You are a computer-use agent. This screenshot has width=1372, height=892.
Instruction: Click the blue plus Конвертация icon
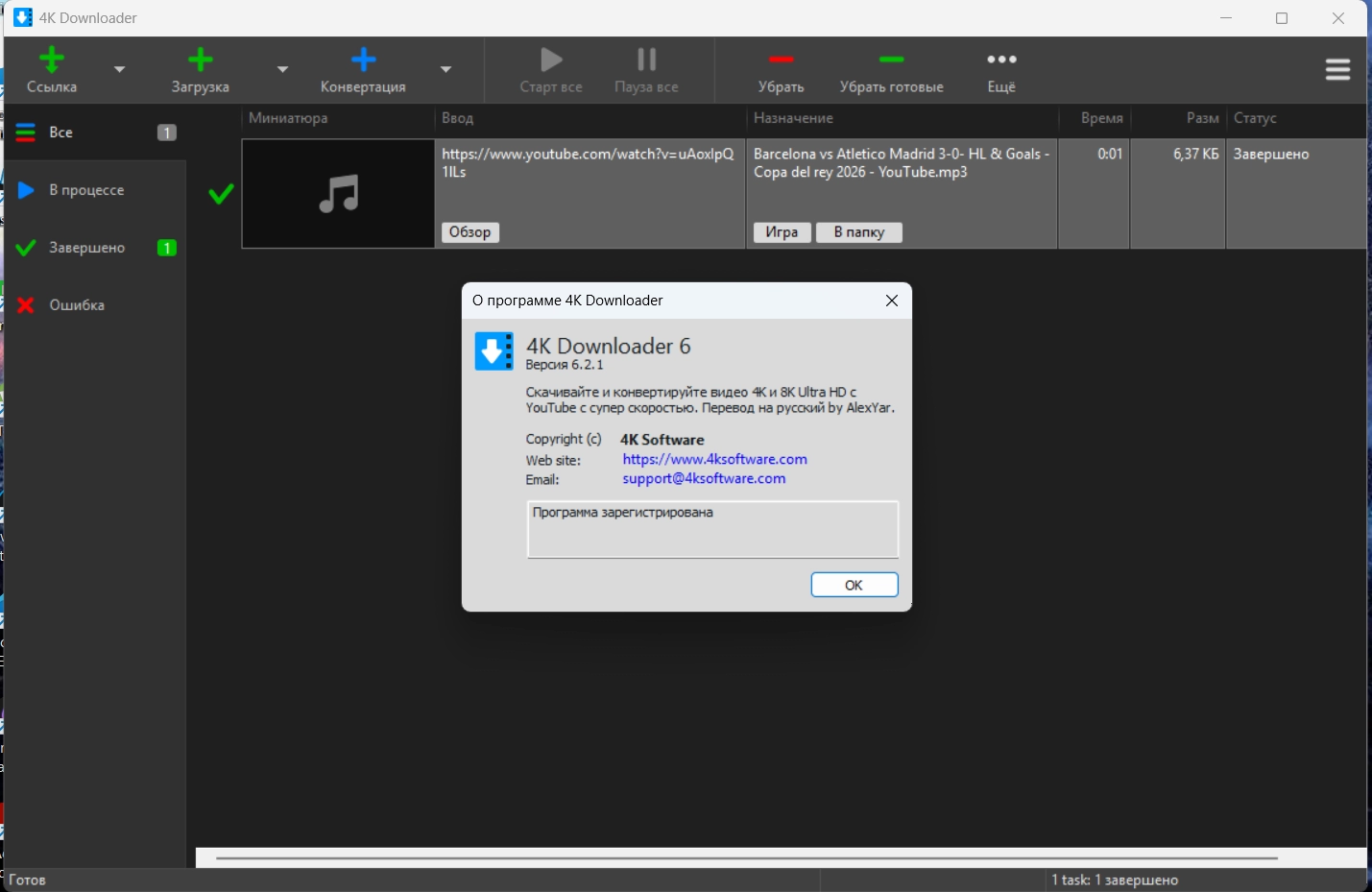[x=363, y=60]
